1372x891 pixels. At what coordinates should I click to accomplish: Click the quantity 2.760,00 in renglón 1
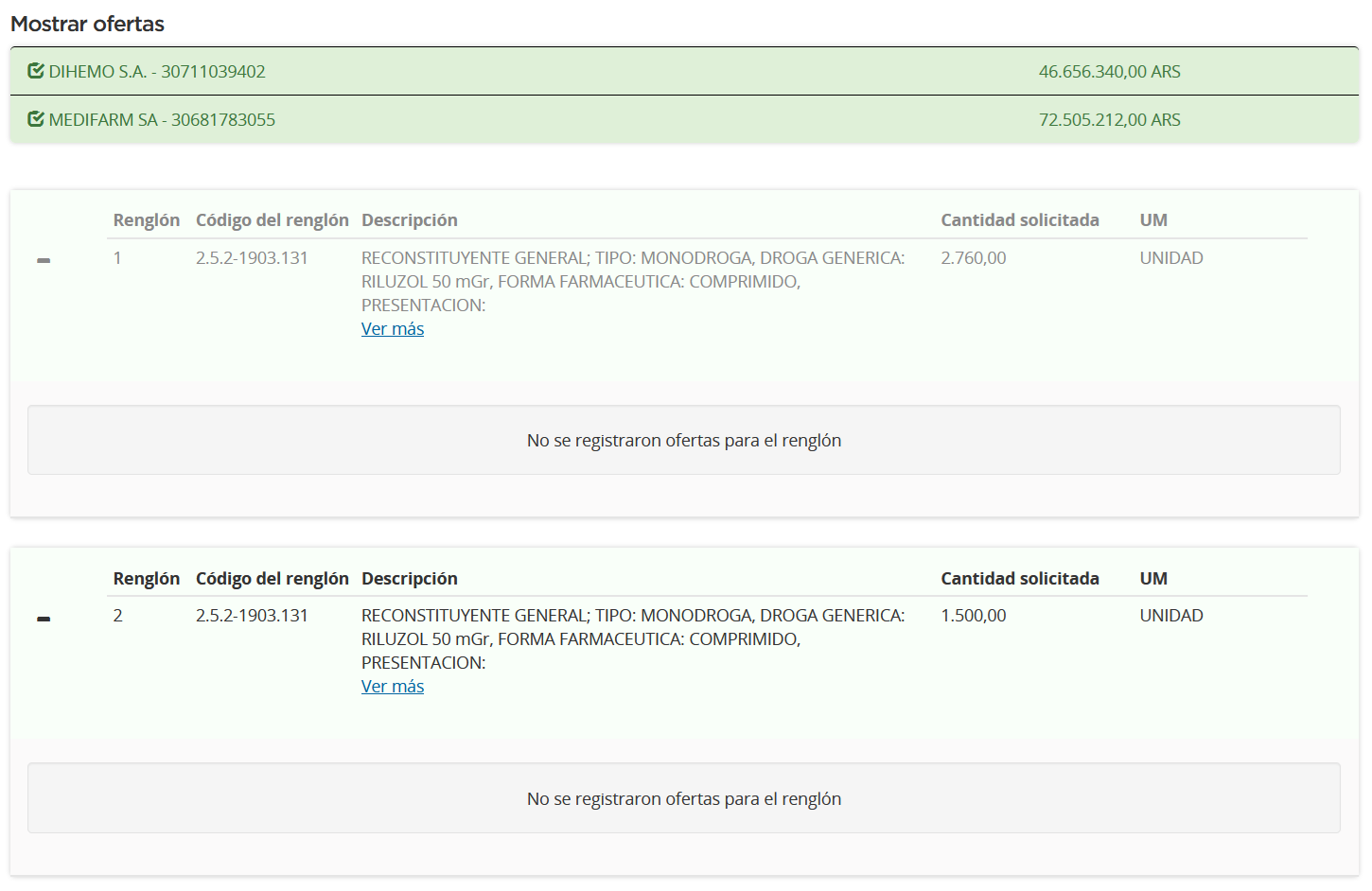974,258
